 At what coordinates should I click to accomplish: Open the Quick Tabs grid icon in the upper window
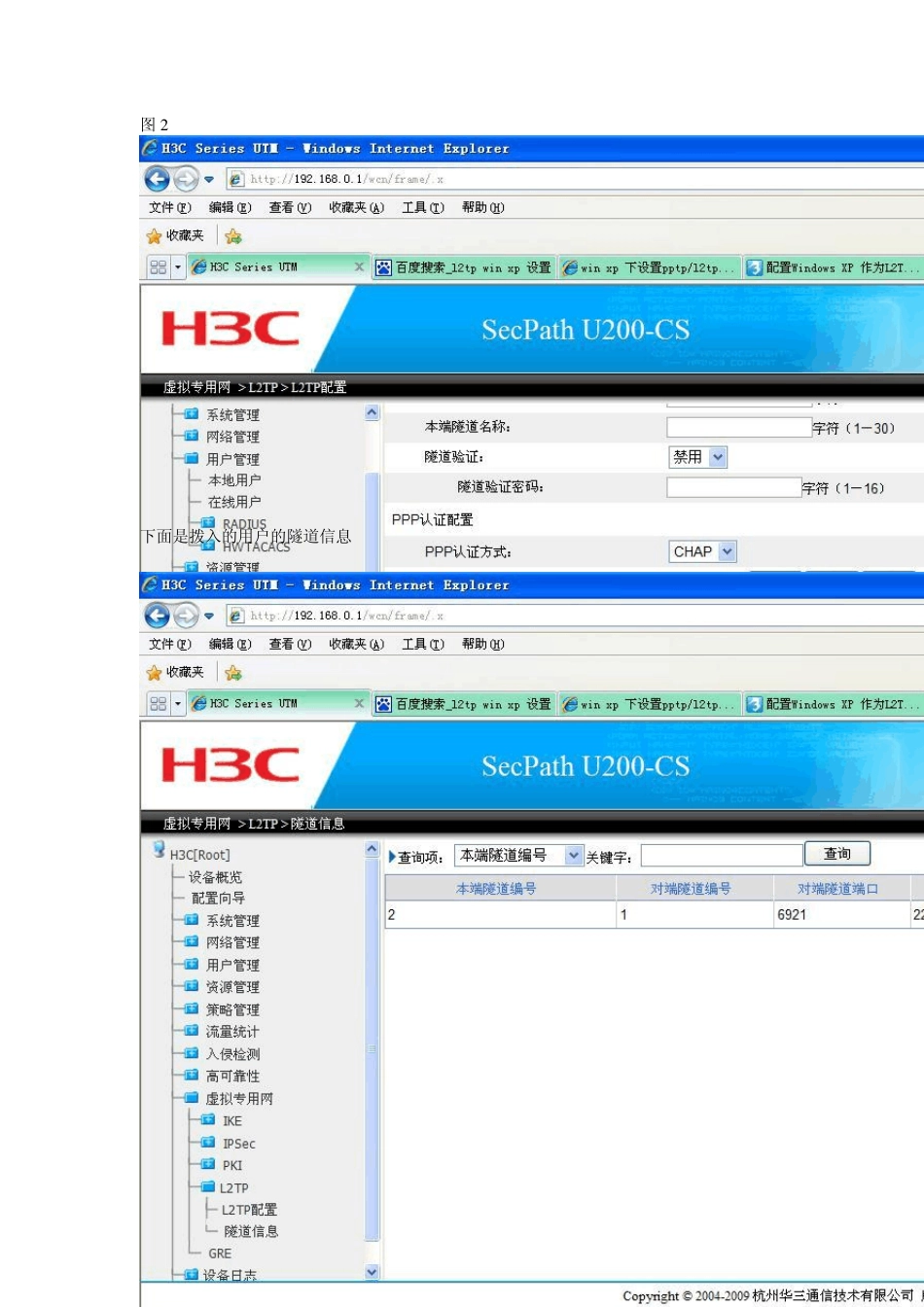tap(159, 267)
